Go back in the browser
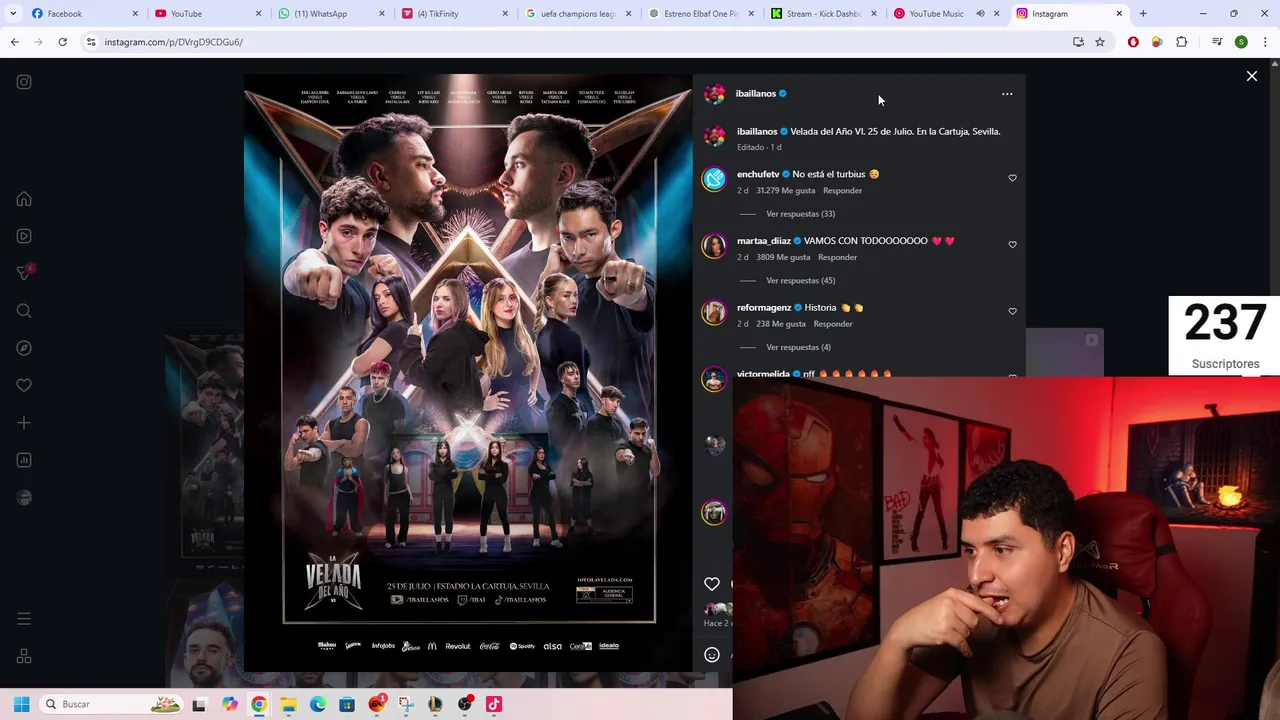This screenshot has height=720, width=1280. 14,42
